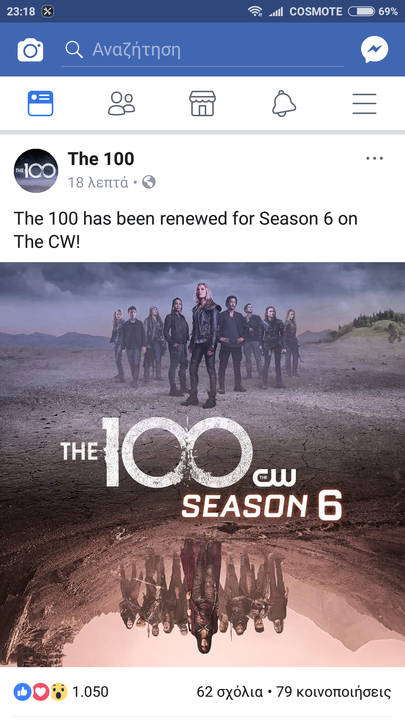
Task: Open the Notifications bell tab
Action: 284,103
